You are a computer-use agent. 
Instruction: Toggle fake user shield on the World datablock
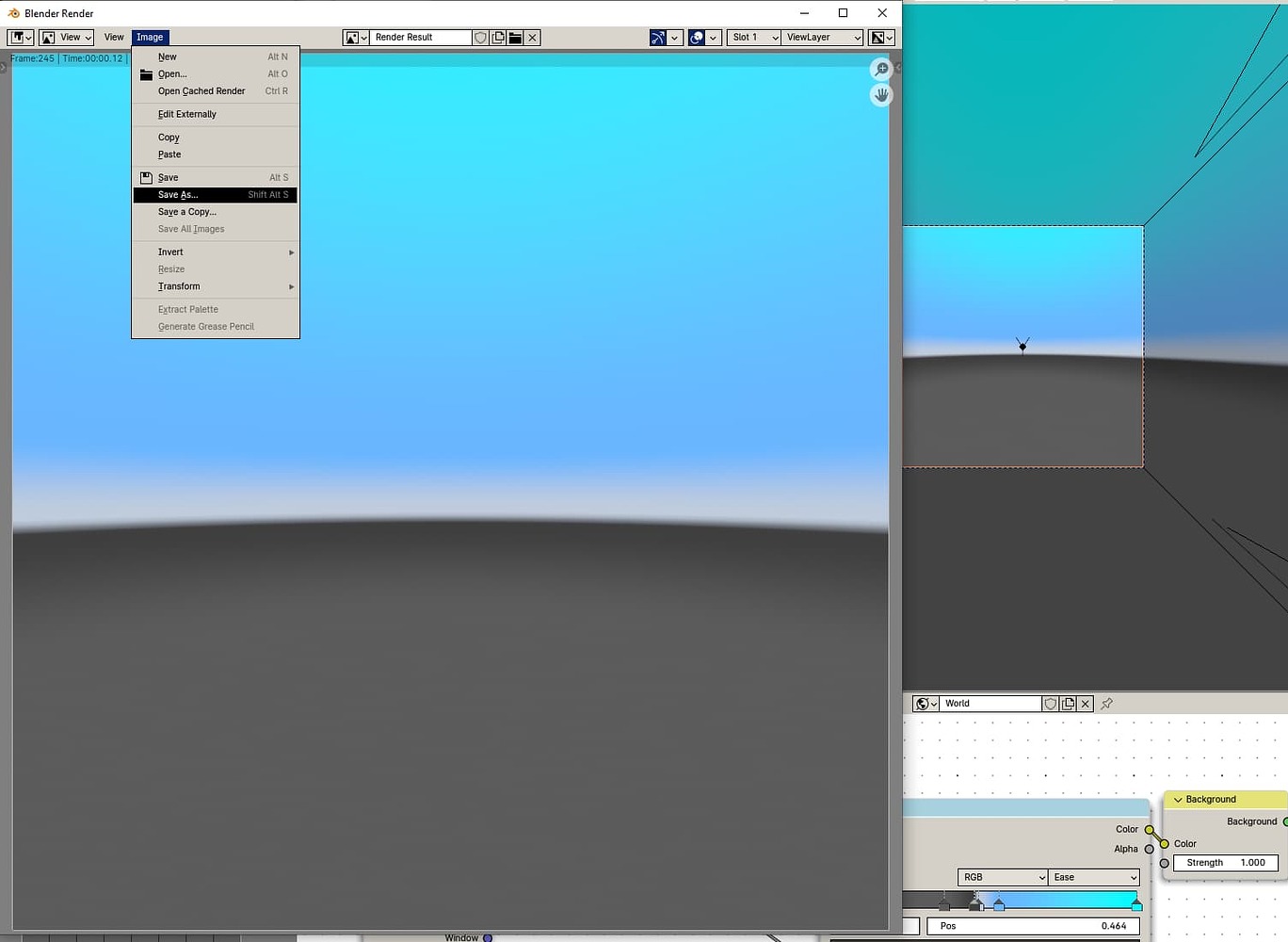1051,703
